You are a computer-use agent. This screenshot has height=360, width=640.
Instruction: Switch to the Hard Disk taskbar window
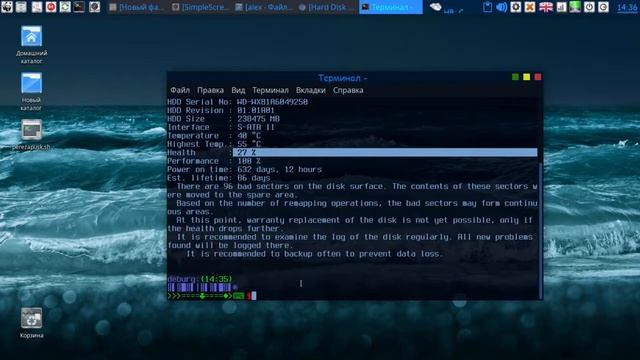327,7
